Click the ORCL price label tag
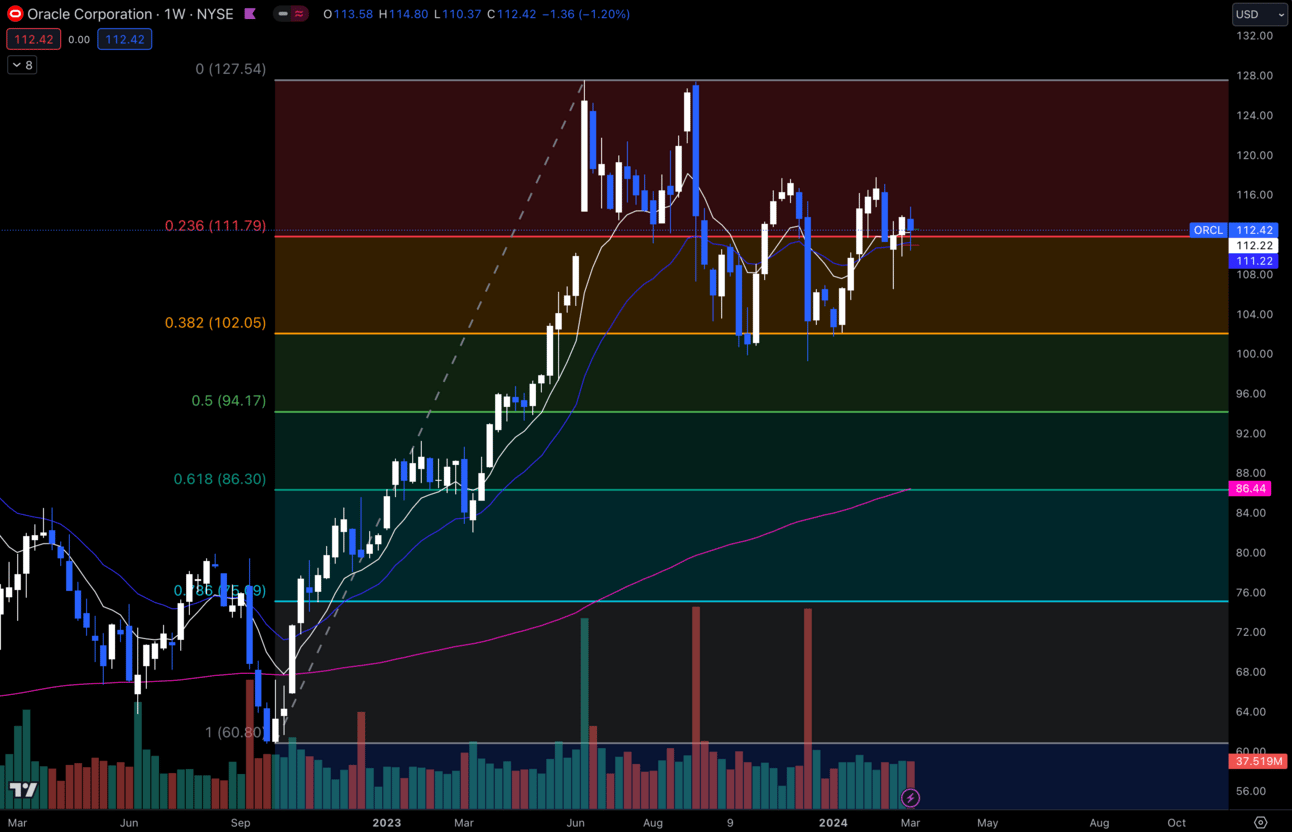The height and width of the screenshot is (832, 1292). (x=1208, y=230)
